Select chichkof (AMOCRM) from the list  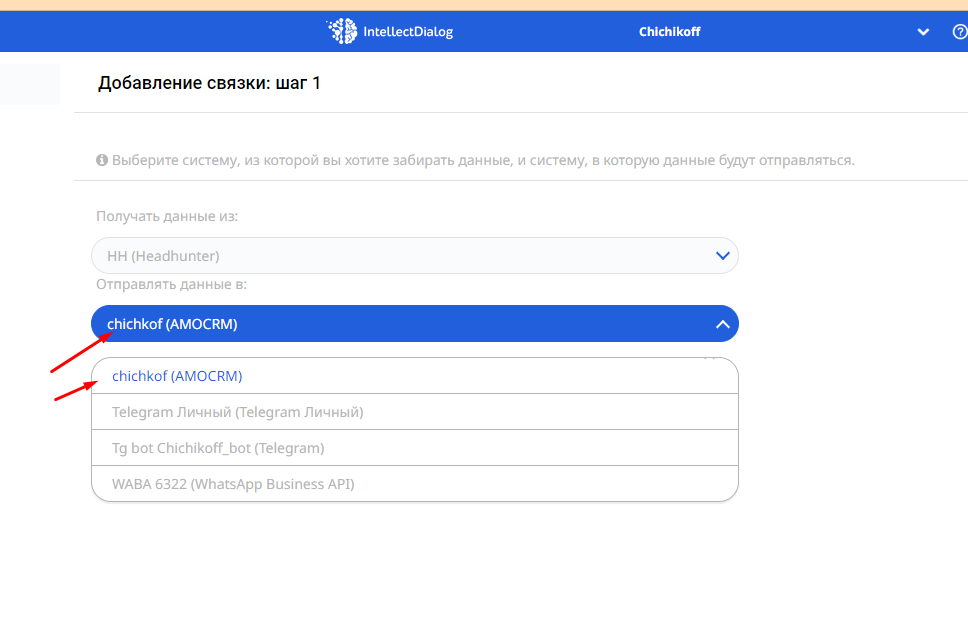click(177, 376)
